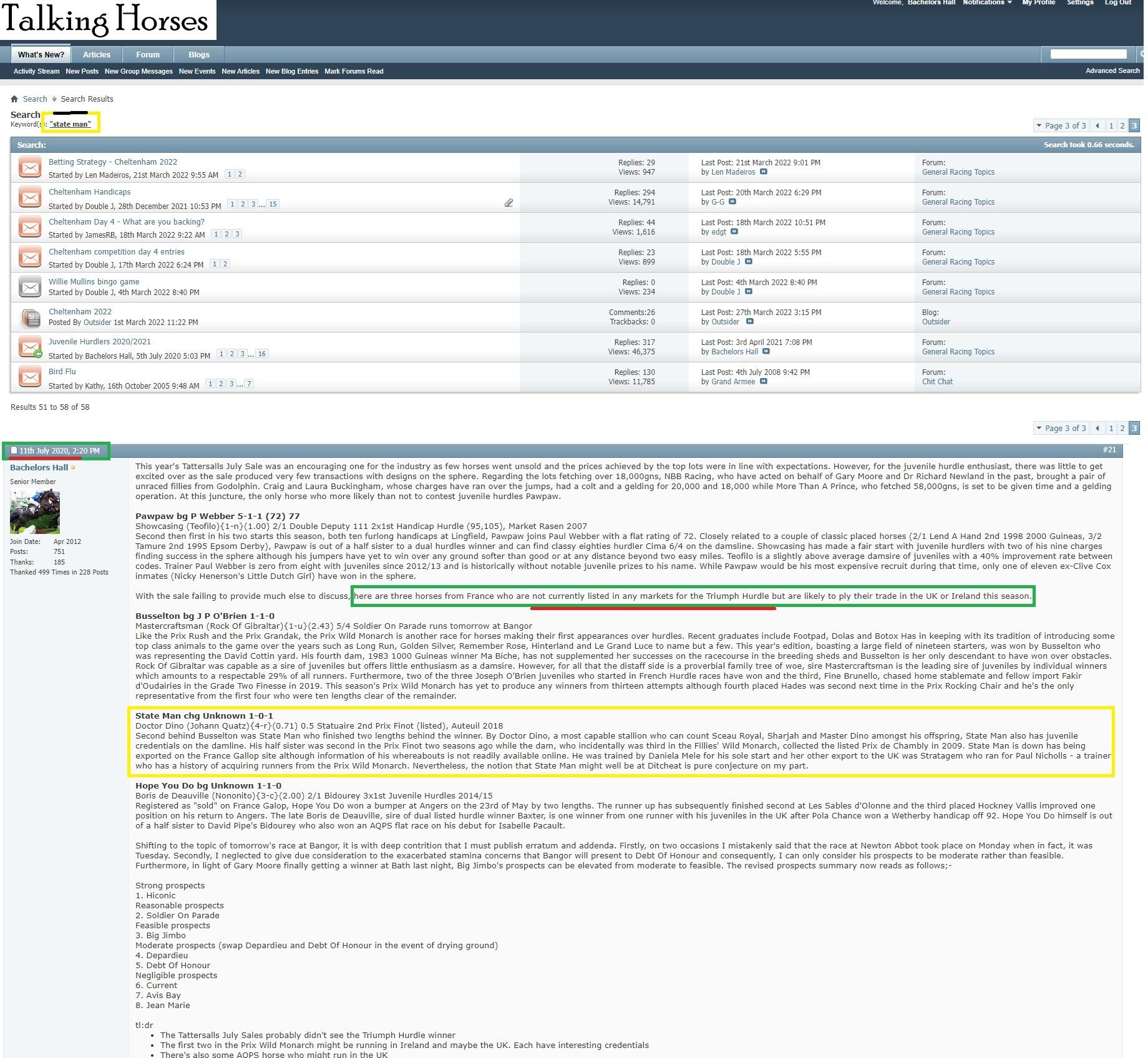Screen dimensions: 1148x1058
Task: Click Bachelors Hall's avatar image
Action: [35, 512]
